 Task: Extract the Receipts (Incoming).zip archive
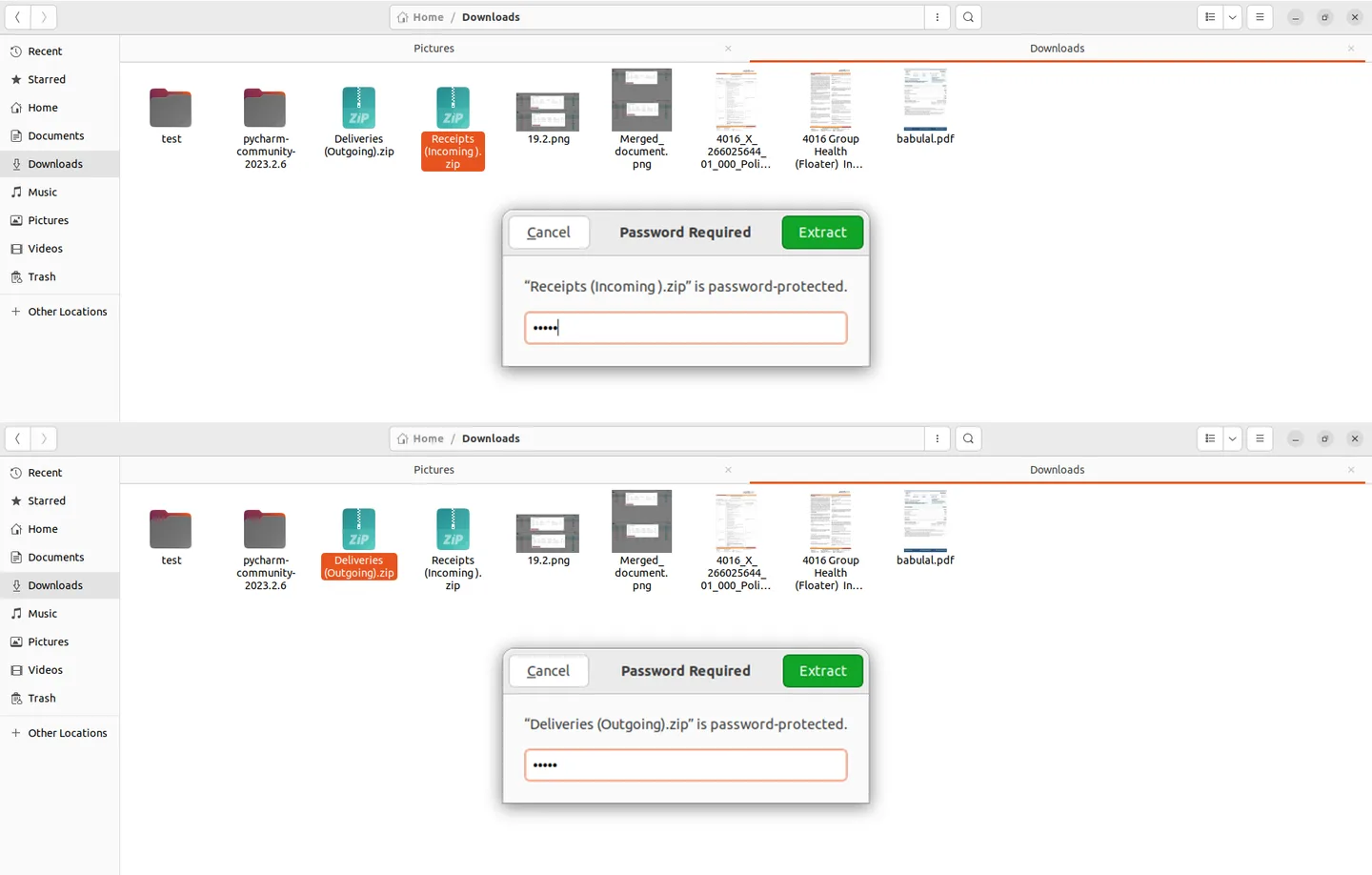pos(822,233)
